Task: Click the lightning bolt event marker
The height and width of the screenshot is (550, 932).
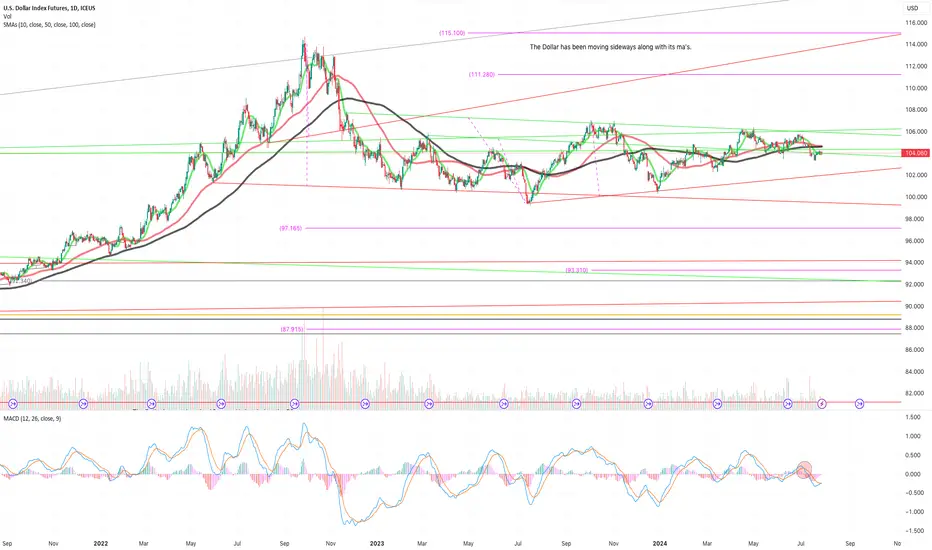Action: (x=822, y=404)
